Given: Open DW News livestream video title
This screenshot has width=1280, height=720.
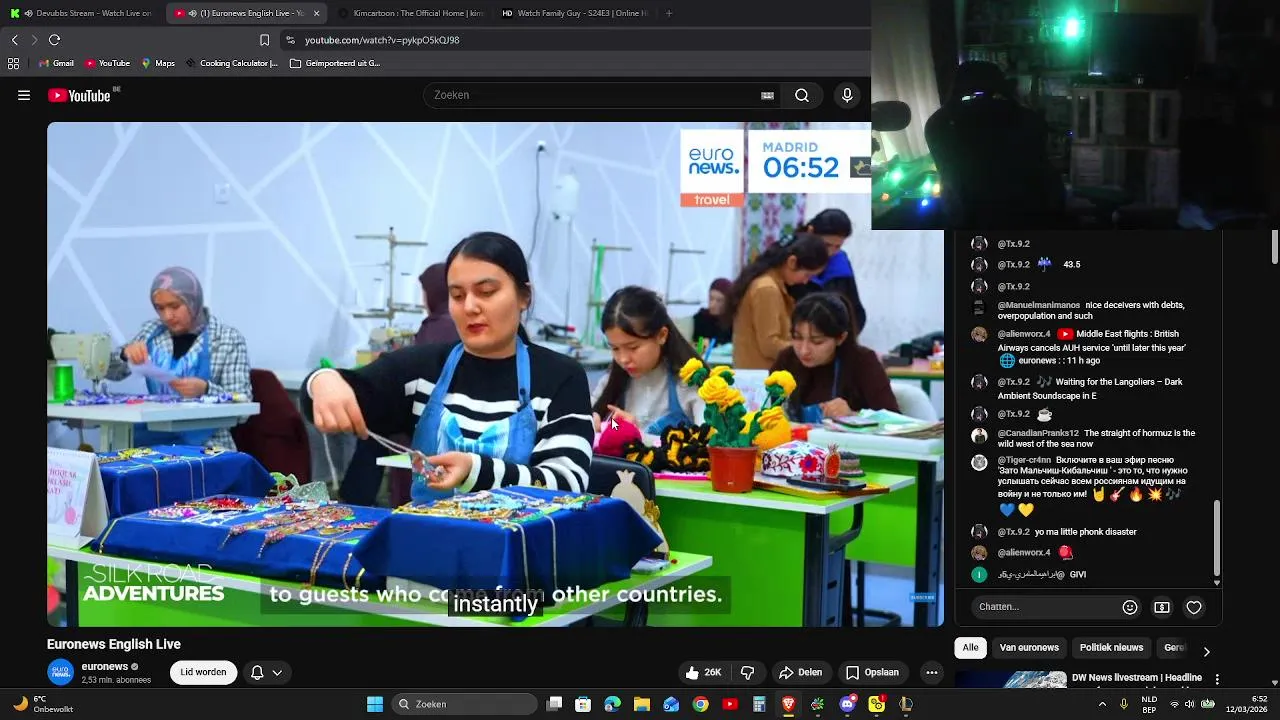Looking at the screenshot, I should (1135, 678).
